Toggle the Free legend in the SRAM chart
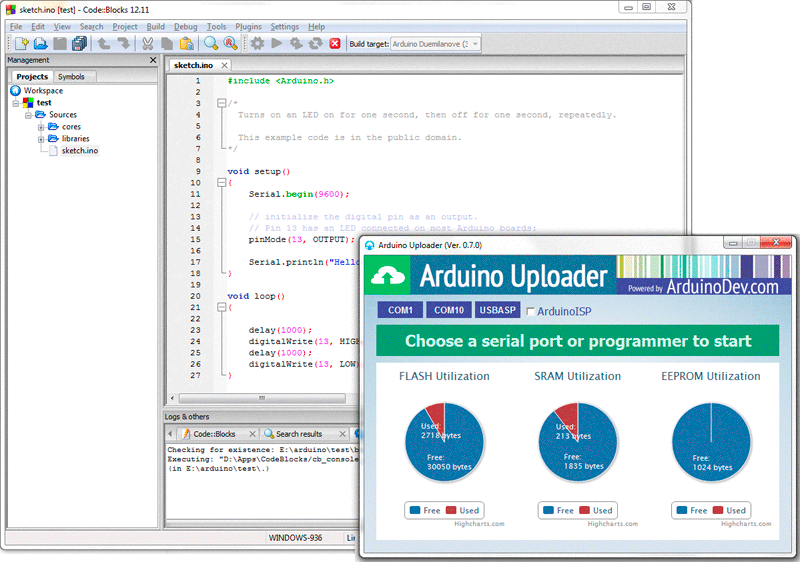The width and height of the screenshot is (800, 562). click(559, 510)
